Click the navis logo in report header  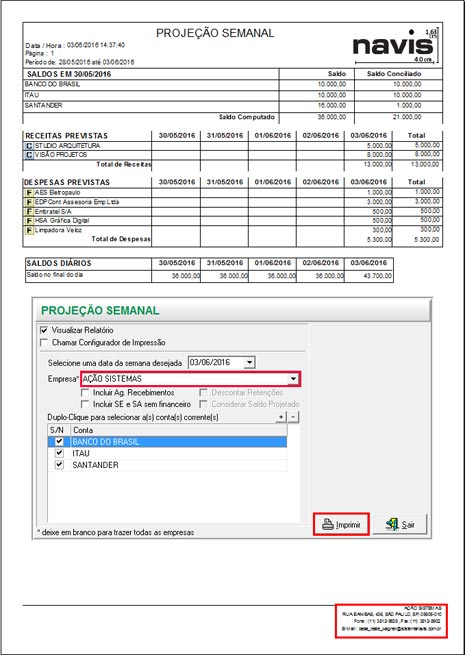coord(392,44)
